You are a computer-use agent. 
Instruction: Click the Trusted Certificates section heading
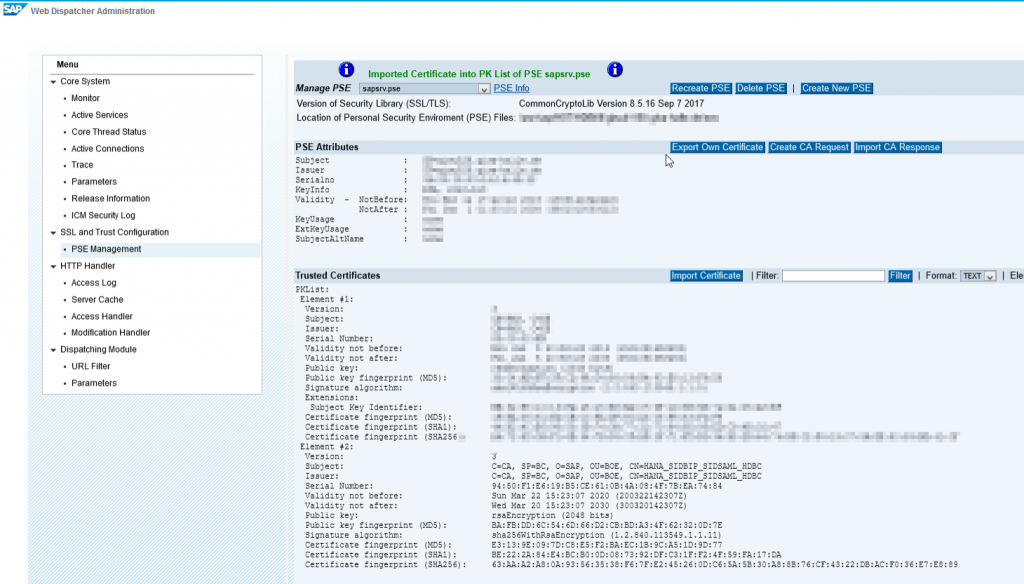pos(338,276)
